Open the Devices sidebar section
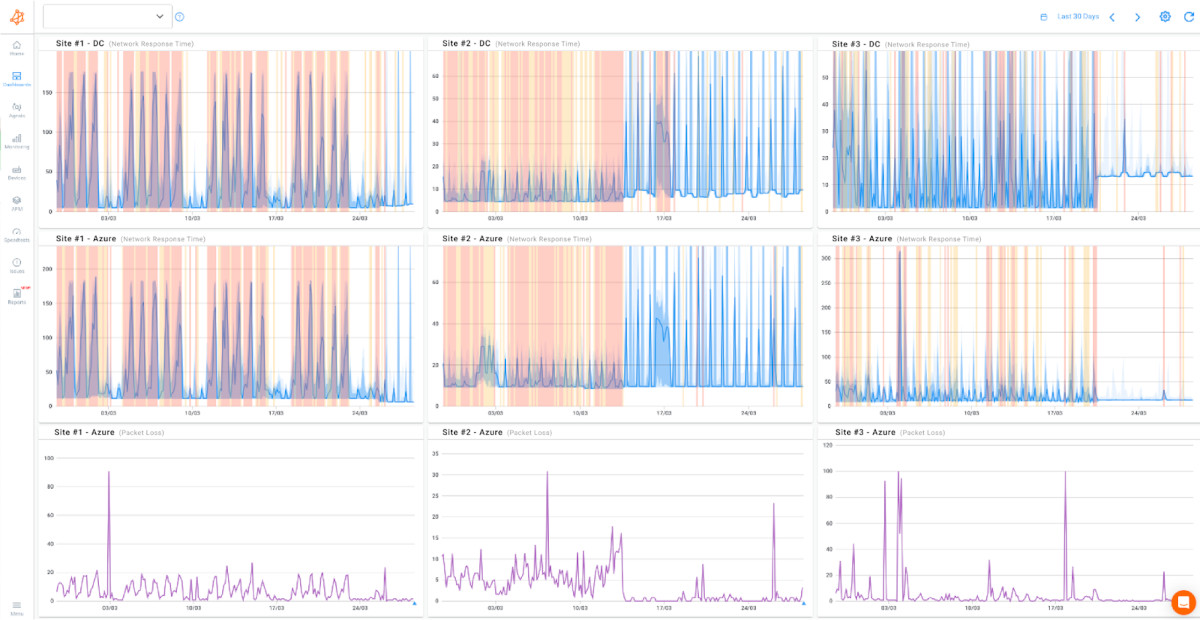 click(16, 173)
